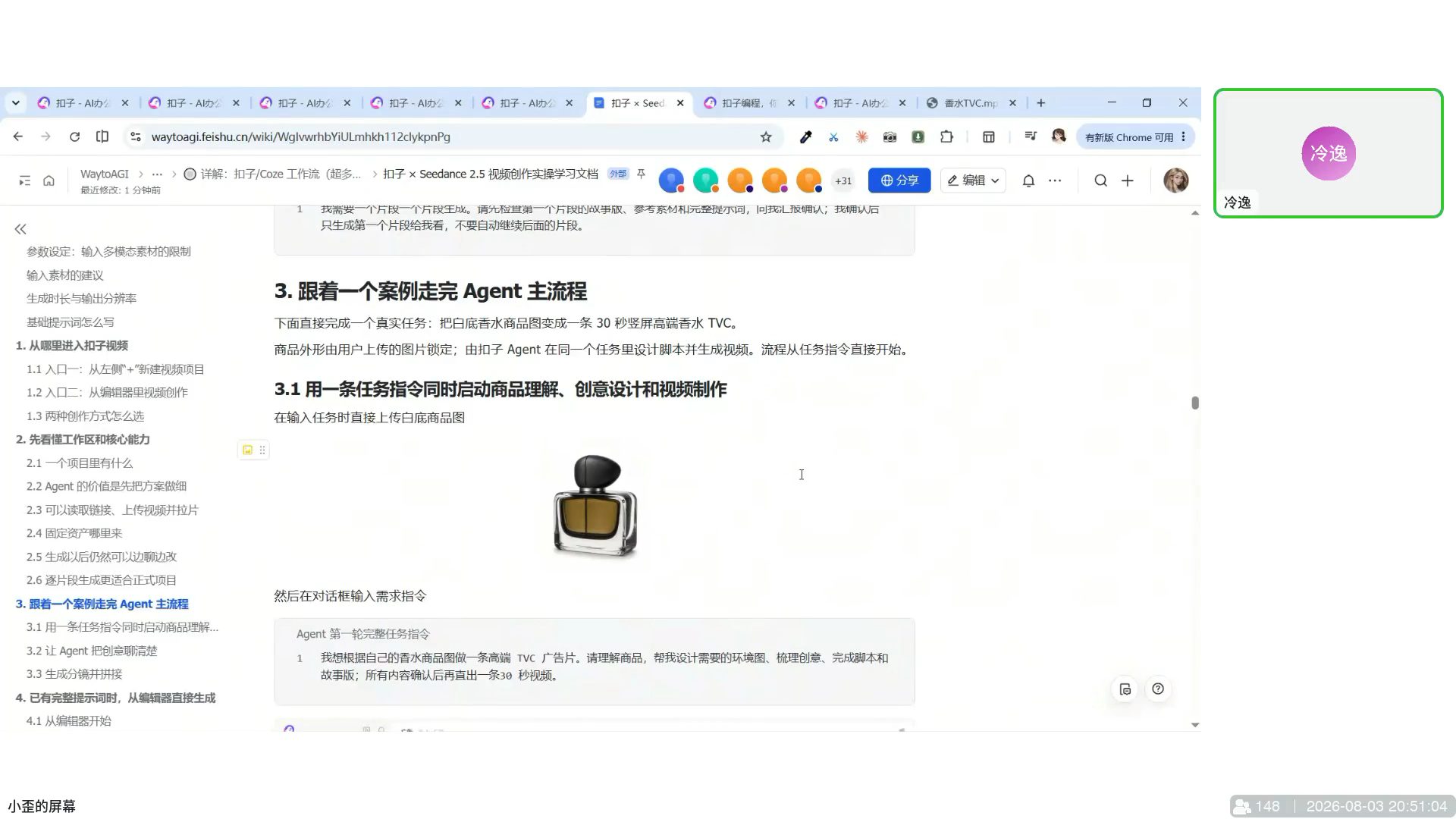Click the plus icon to create new
This screenshot has width=1456, height=819.
click(x=1128, y=180)
